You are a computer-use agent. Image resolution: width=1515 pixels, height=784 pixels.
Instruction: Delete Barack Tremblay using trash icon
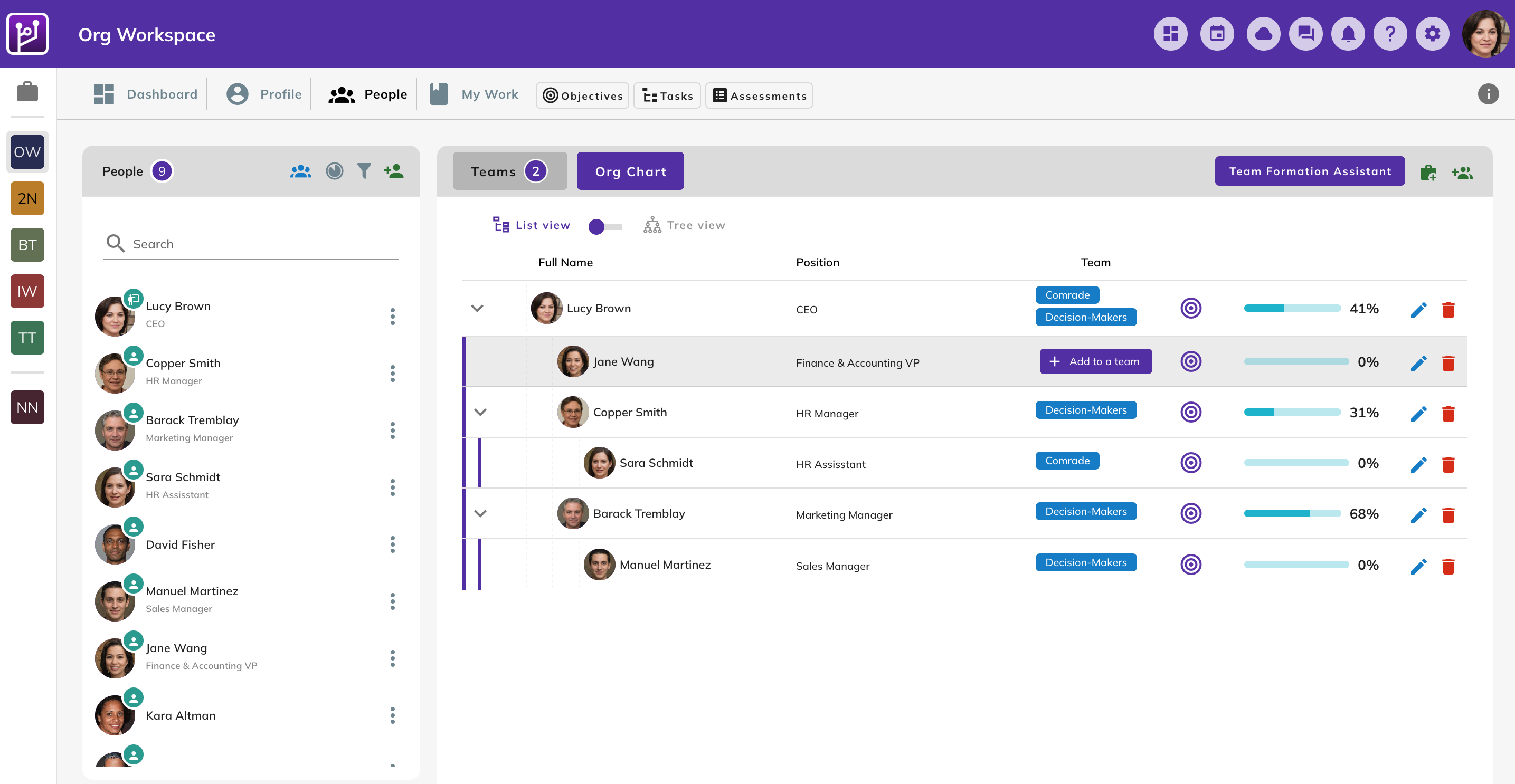coord(1448,515)
